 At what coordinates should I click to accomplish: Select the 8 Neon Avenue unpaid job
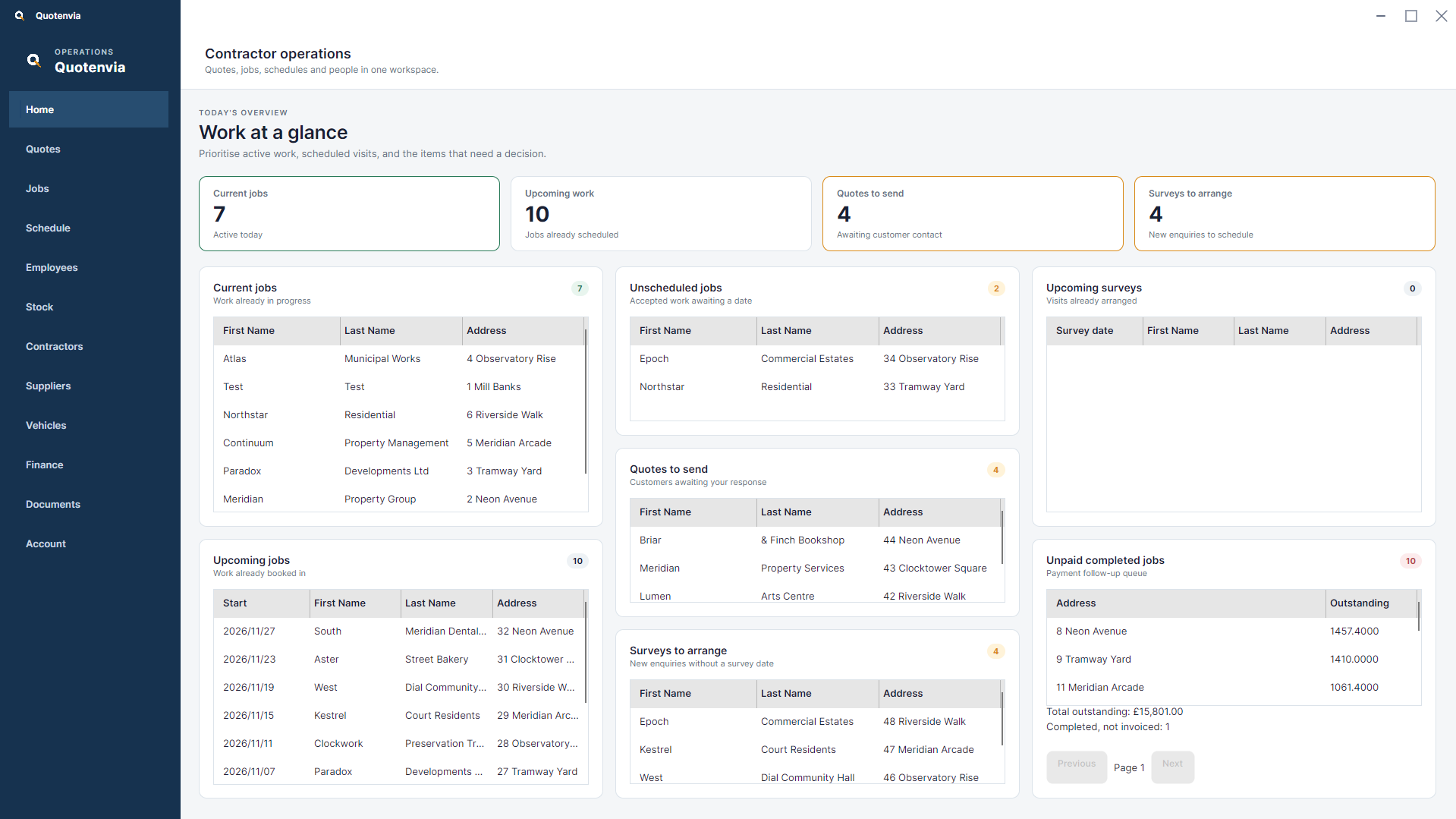(x=1232, y=631)
